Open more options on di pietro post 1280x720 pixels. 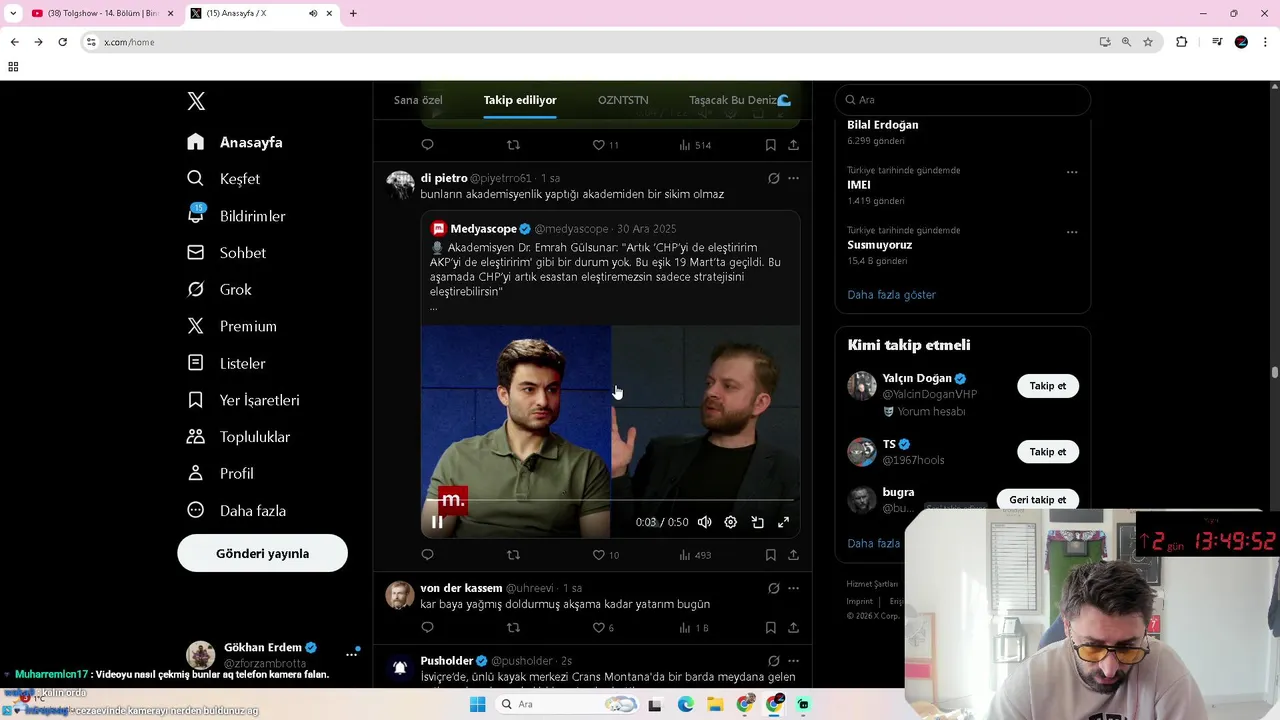pos(794,179)
